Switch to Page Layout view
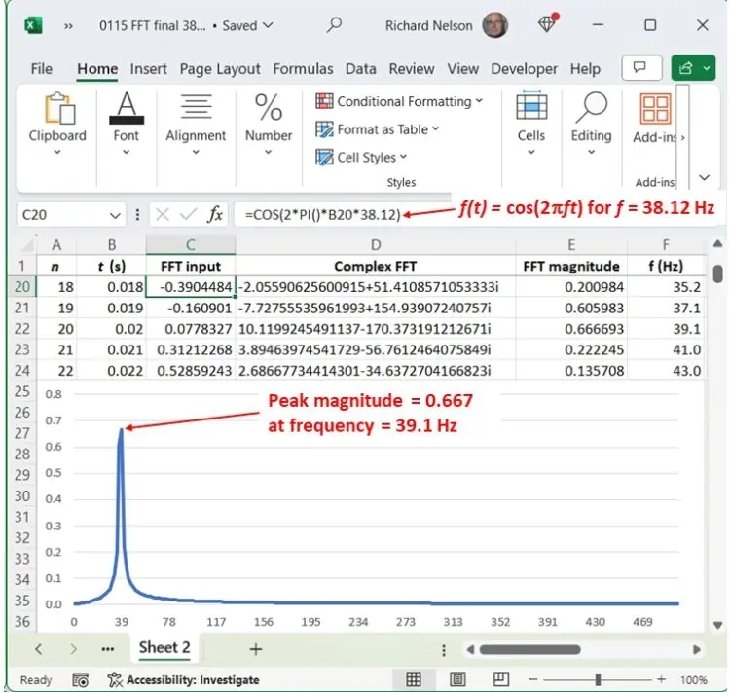 pos(457,679)
